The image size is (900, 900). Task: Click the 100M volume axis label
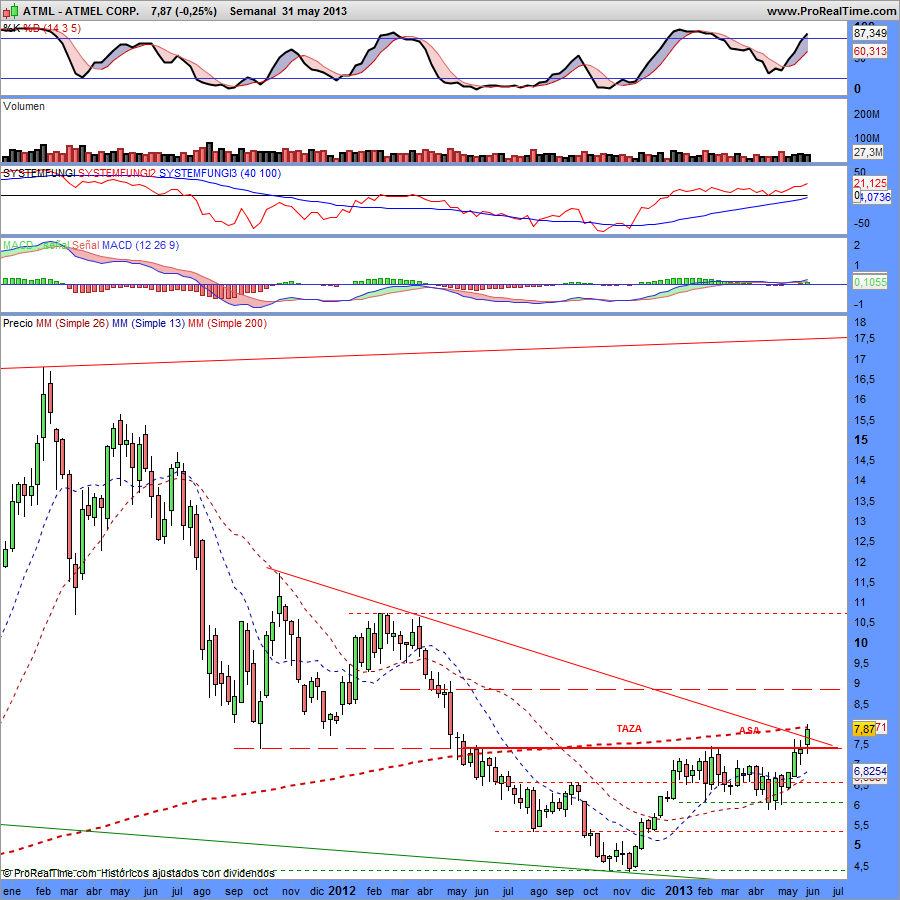pos(867,138)
